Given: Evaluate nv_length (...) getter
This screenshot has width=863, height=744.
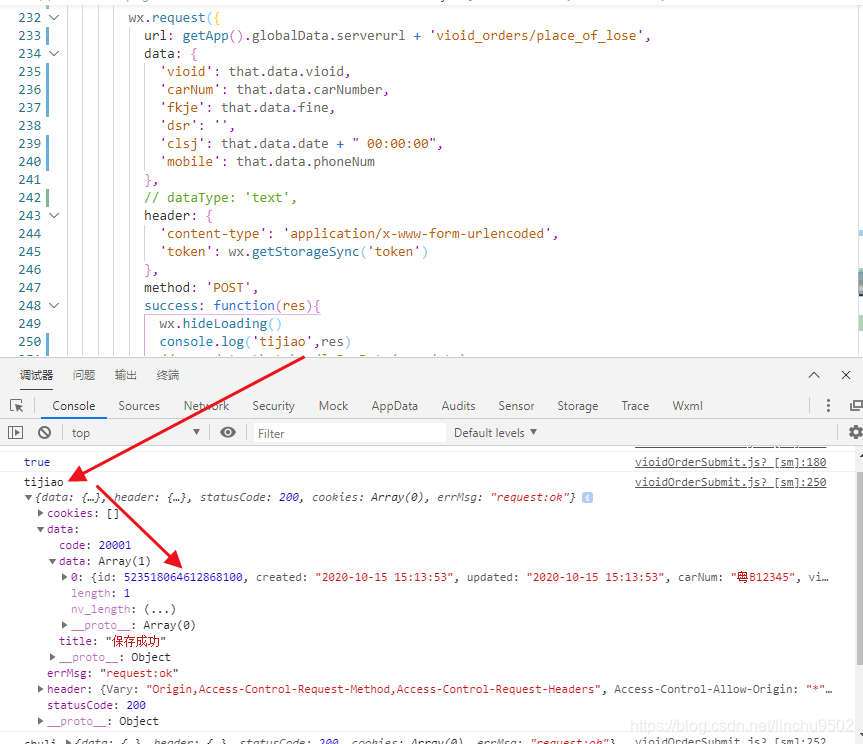Looking at the screenshot, I should (x=160, y=609).
